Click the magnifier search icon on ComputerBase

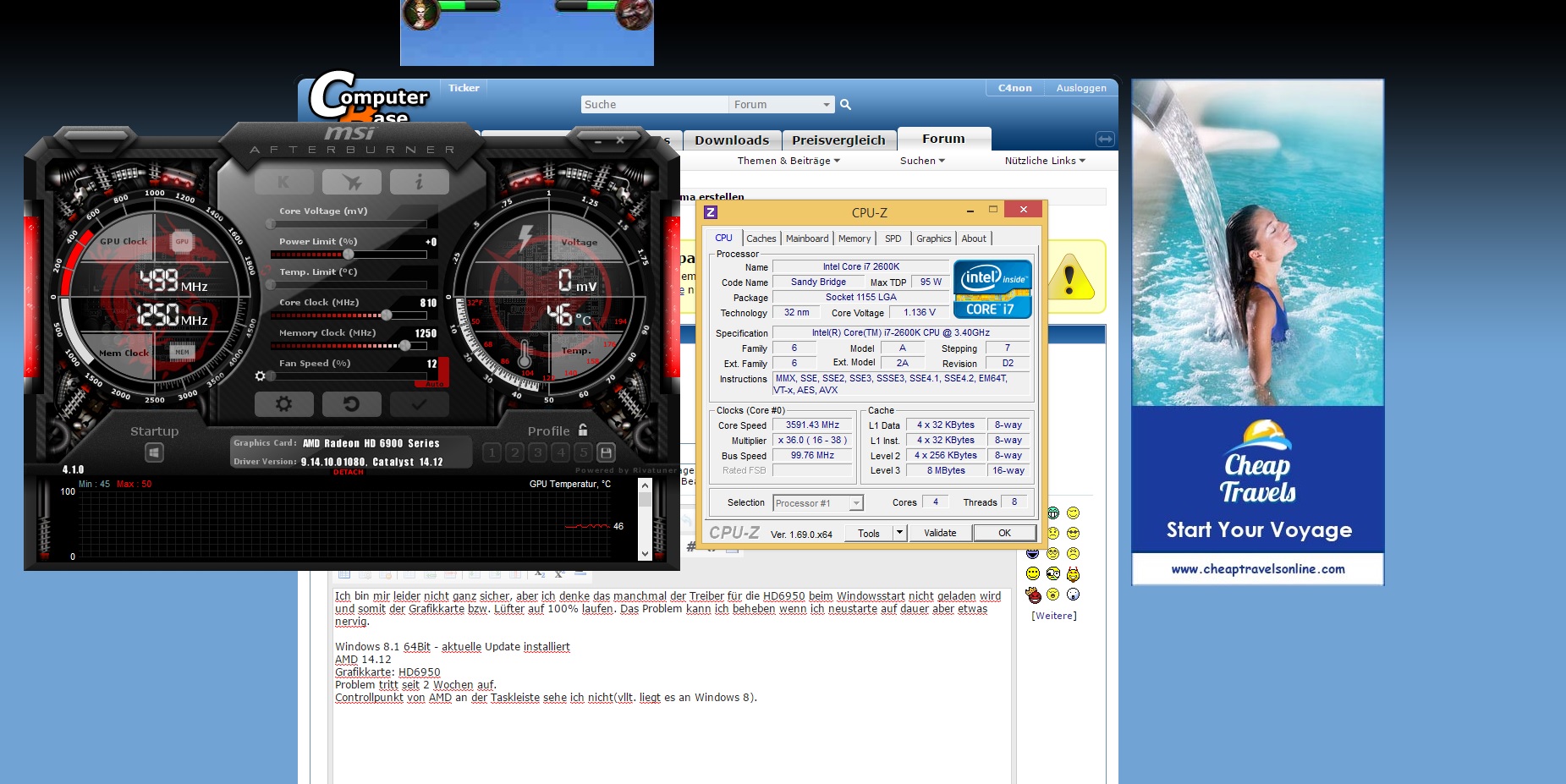[x=845, y=105]
